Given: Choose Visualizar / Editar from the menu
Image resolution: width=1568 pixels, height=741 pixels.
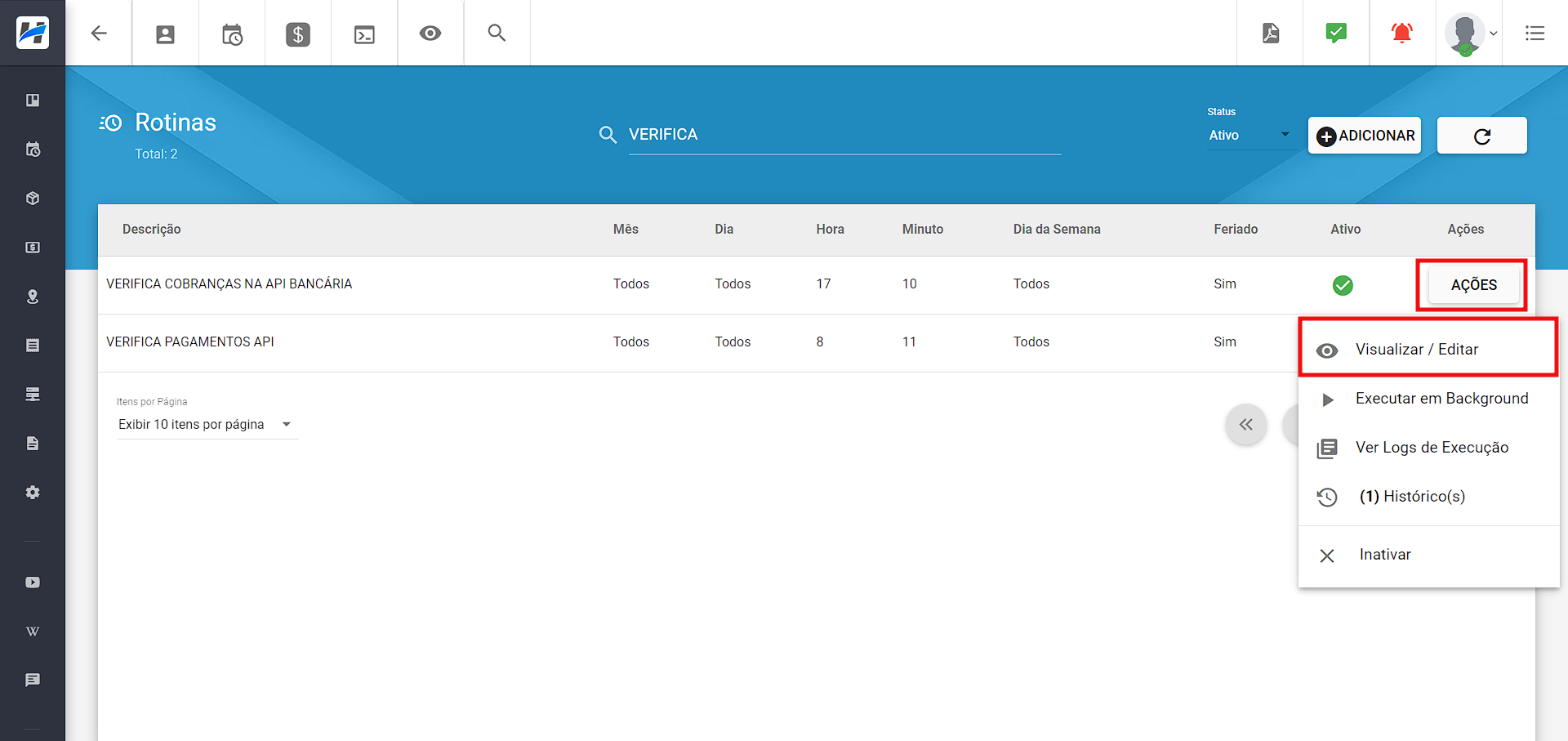Looking at the screenshot, I should [1428, 350].
